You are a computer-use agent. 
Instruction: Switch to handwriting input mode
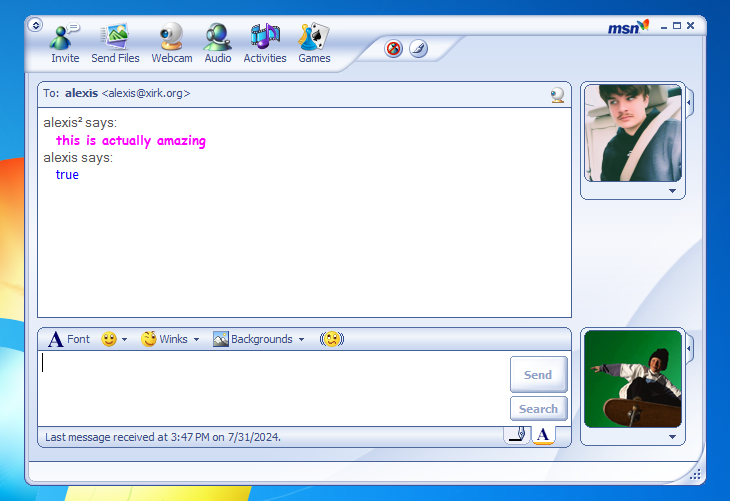(x=516, y=434)
